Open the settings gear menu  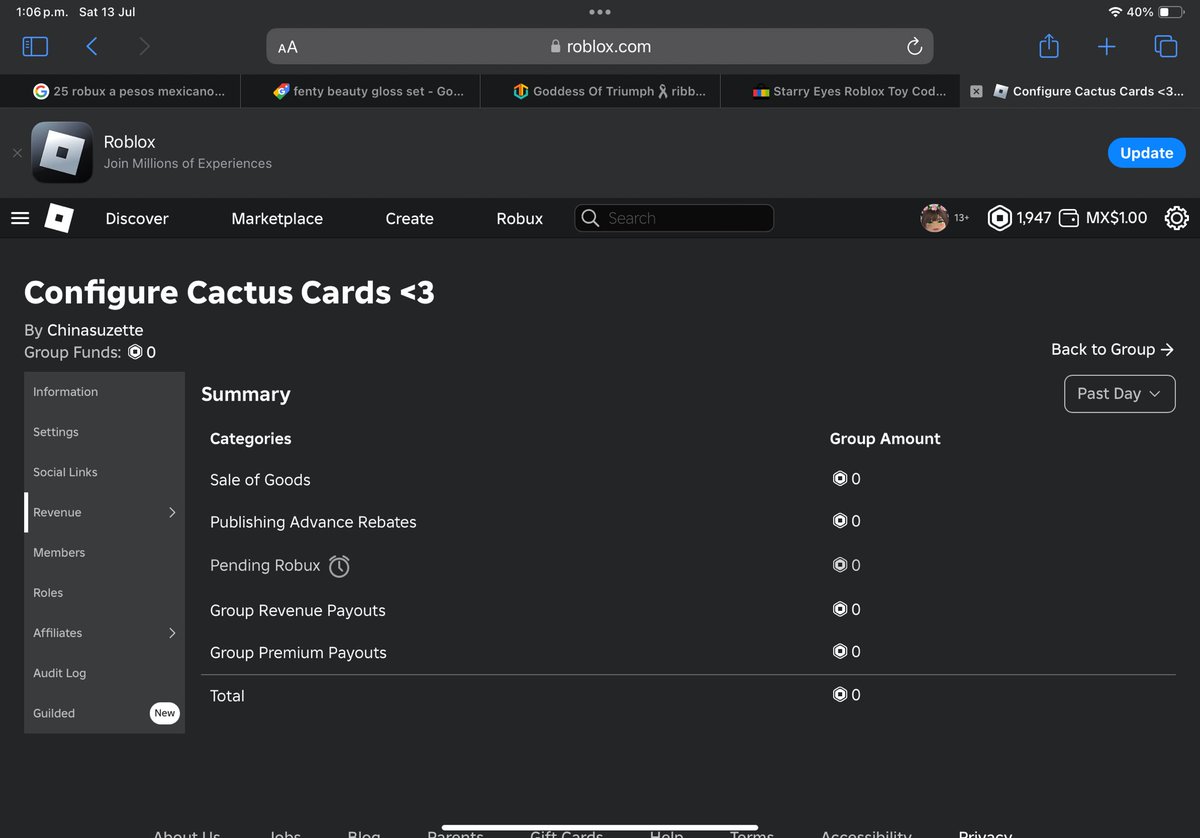[1176, 218]
